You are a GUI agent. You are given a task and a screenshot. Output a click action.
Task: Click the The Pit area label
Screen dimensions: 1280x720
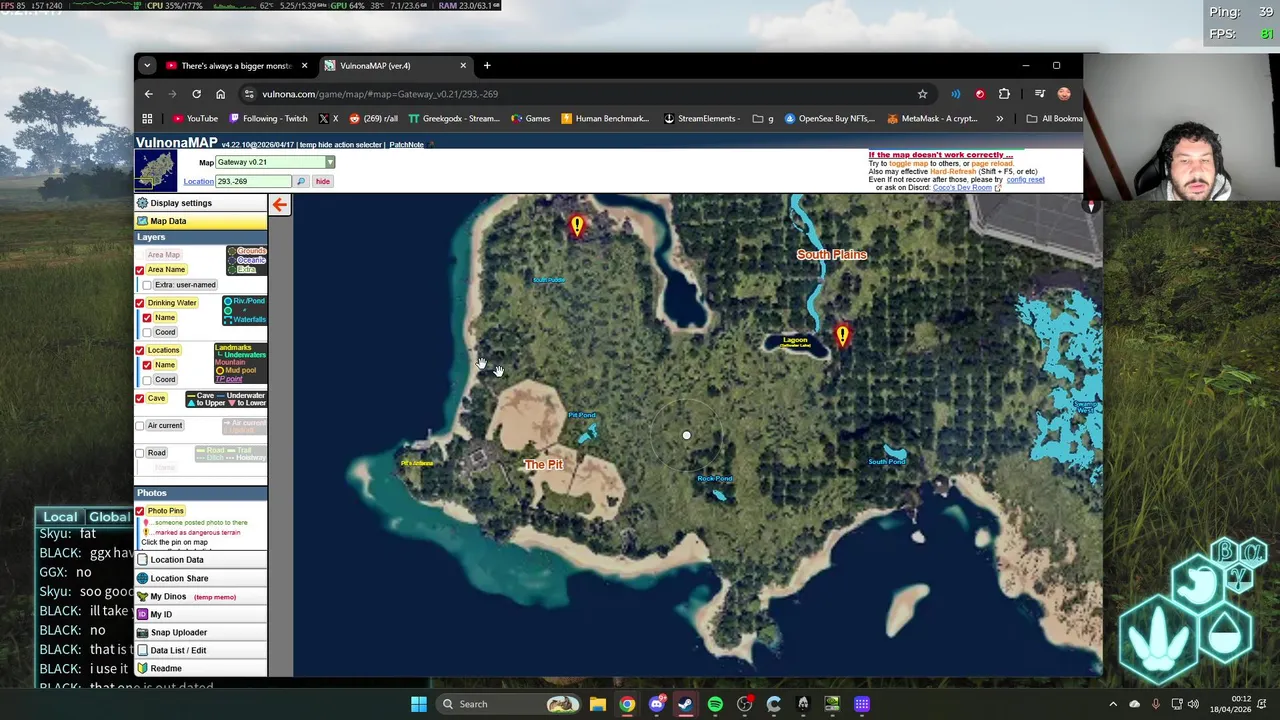tap(544, 465)
